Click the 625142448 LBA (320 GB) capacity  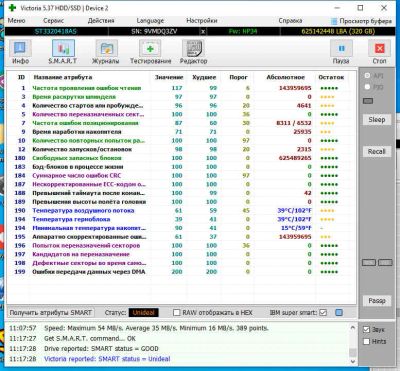[x=338, y=32]
